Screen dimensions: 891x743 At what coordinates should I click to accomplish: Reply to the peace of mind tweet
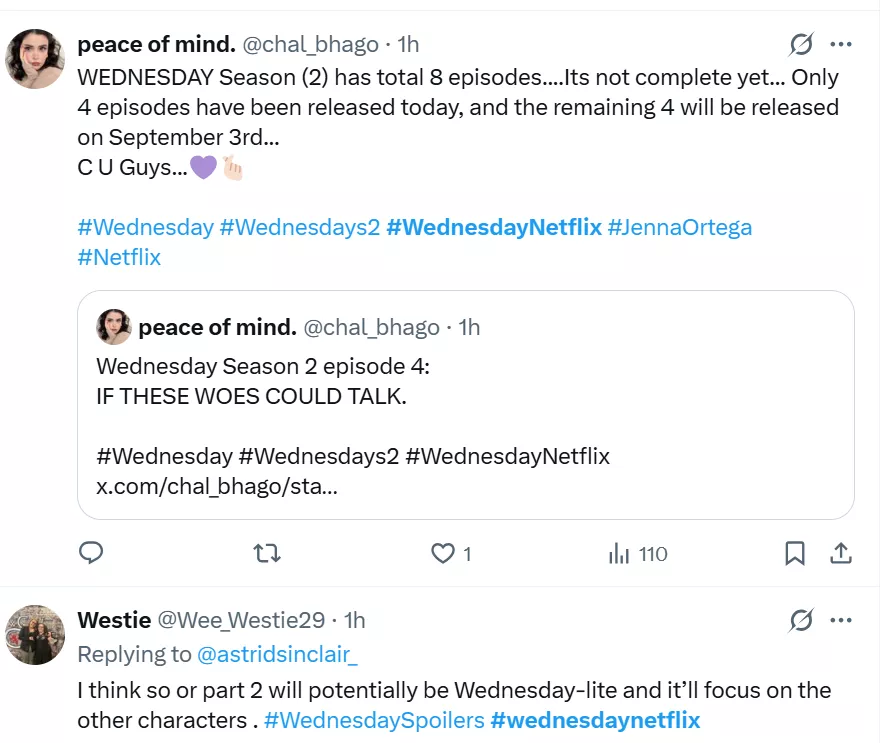[91, 553]
